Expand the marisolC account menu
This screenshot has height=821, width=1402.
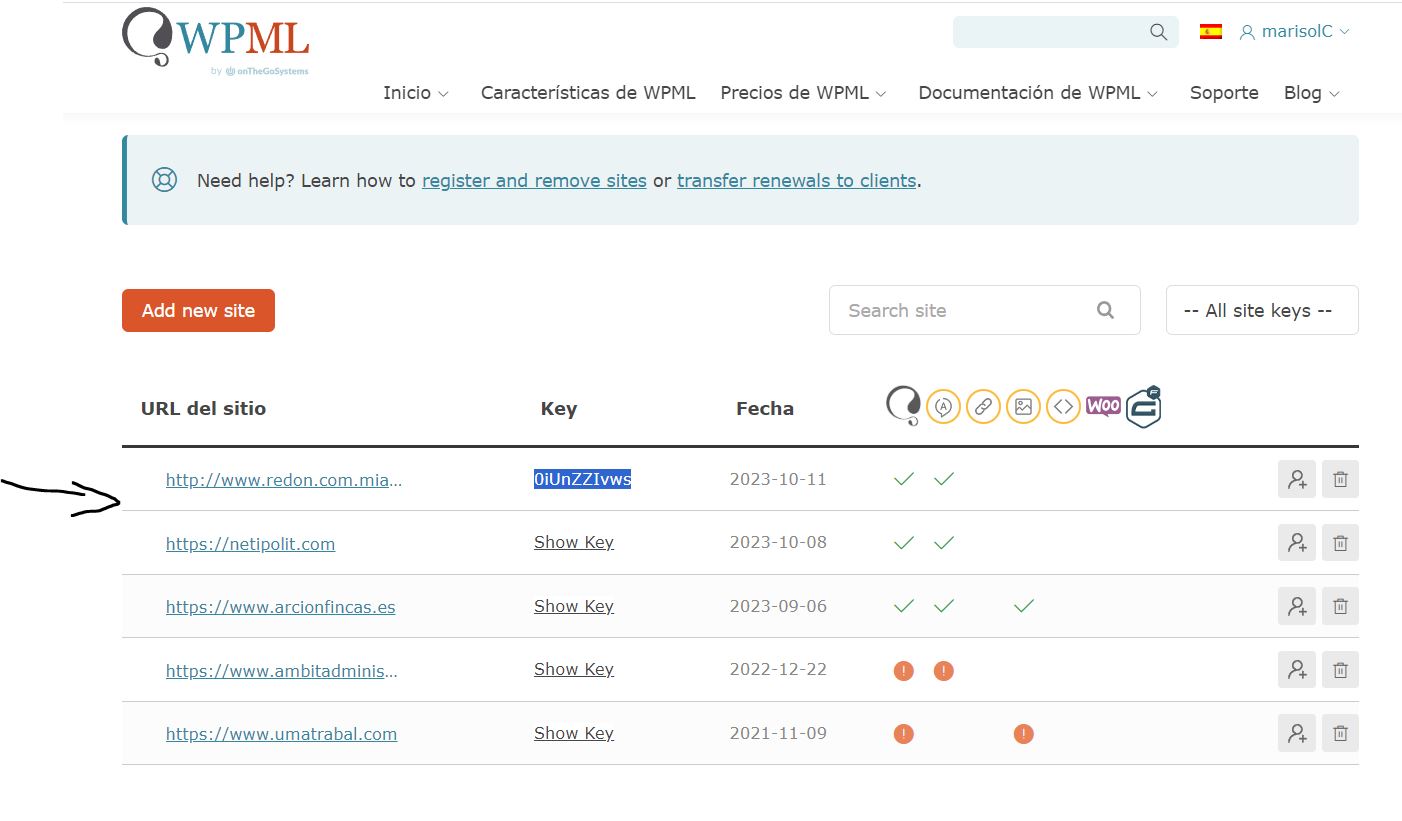[x=1295, y=31]
